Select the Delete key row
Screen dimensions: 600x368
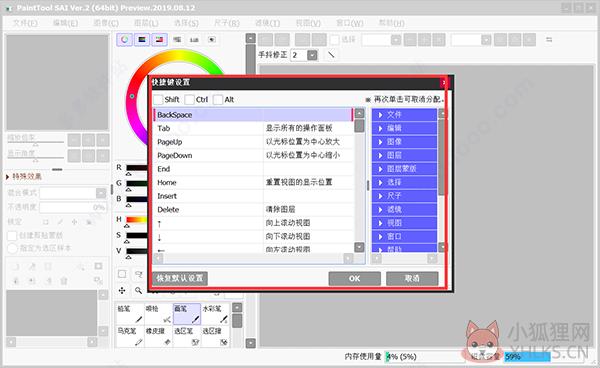tap(253, 210)
